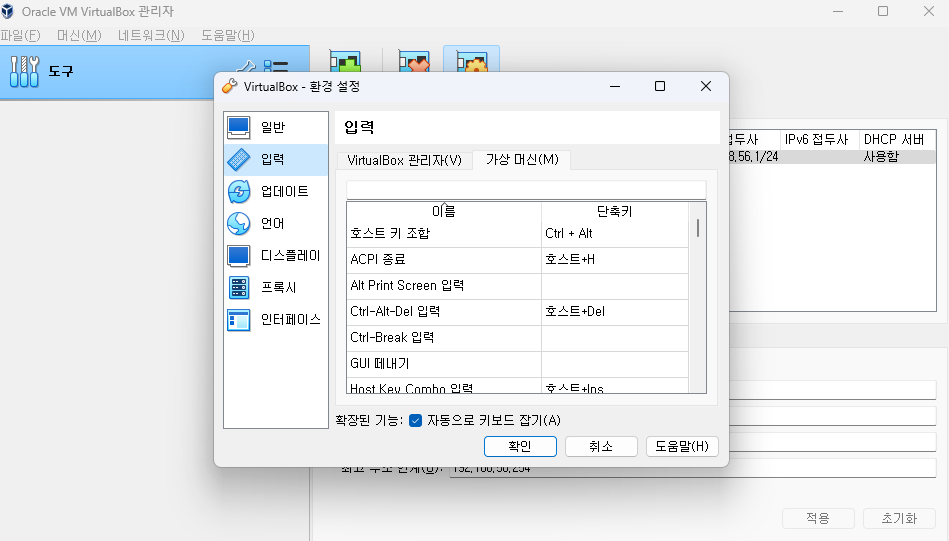Select the Ctrl-Alt-Del 입력 row
Image resolution: width=949 pixels, height=541 pixels.
tap(517, 312)
